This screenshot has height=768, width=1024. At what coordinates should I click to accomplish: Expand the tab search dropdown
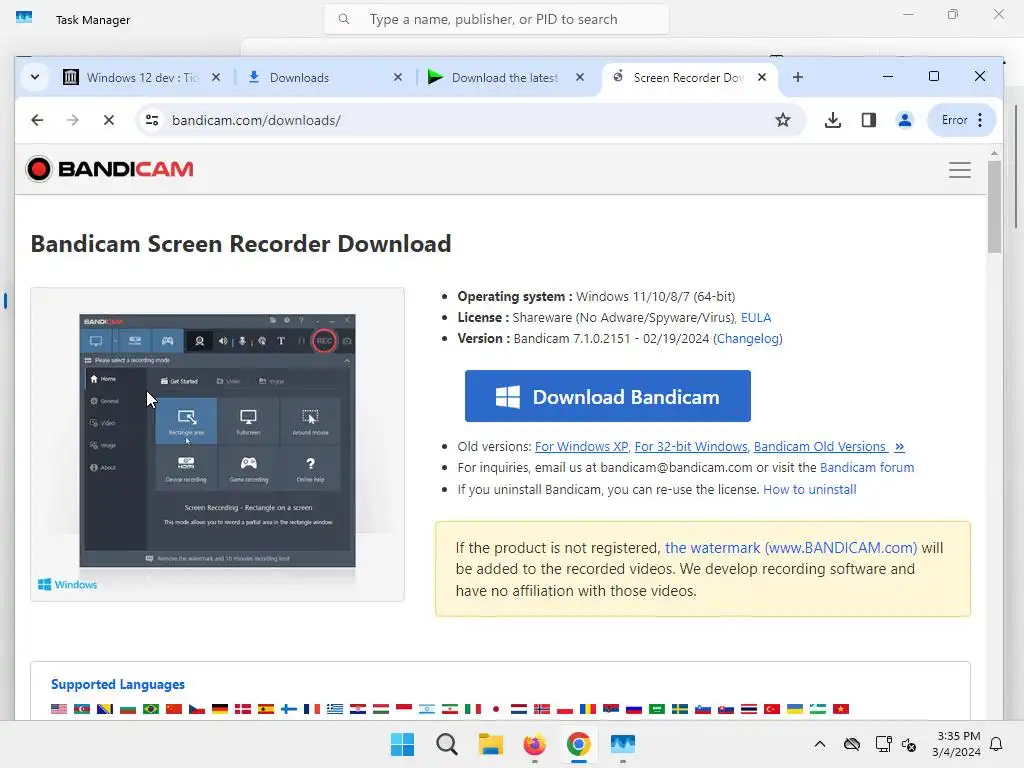pos(35,77)
